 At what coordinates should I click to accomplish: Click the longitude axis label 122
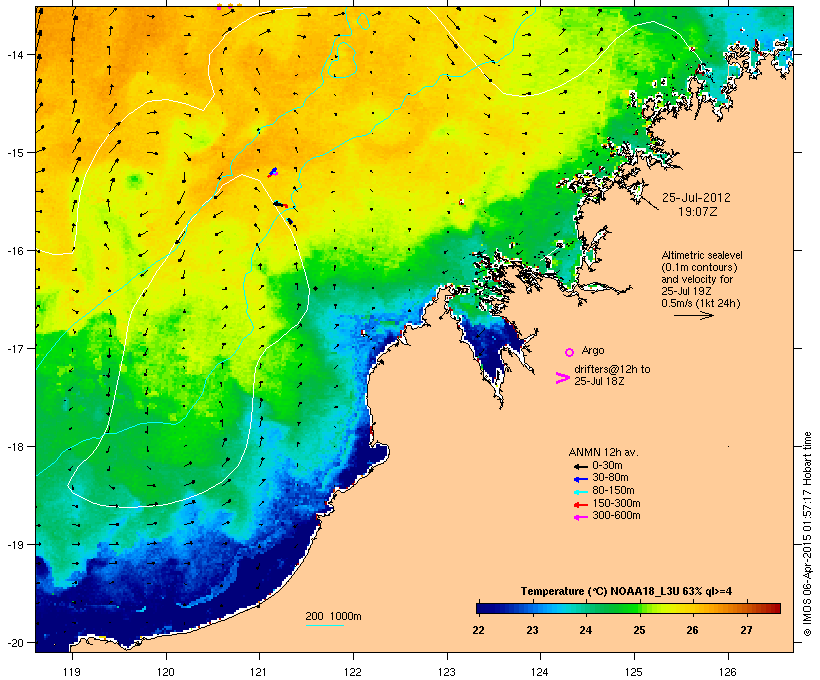coord(353,672)
